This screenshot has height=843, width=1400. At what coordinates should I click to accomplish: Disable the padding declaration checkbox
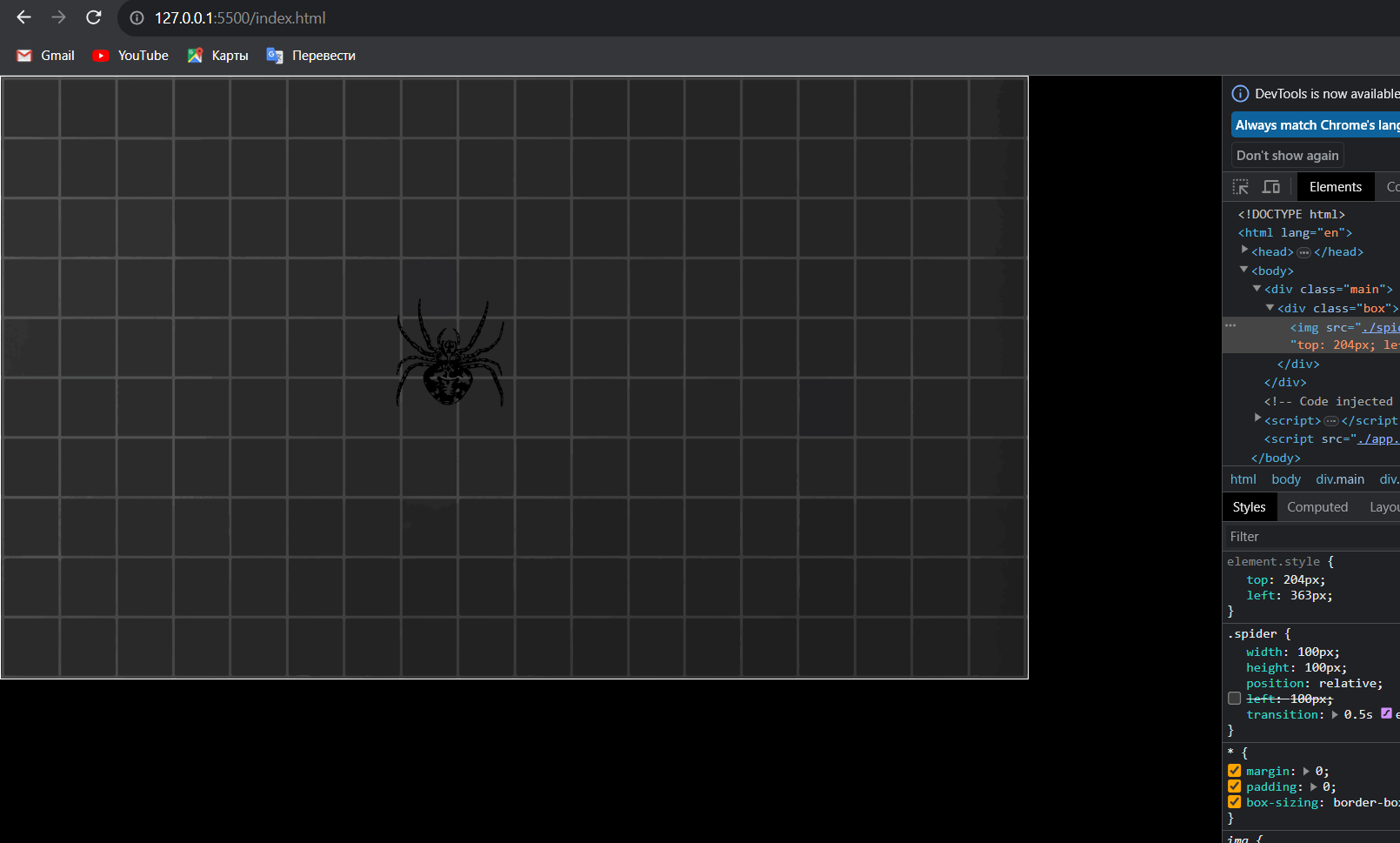[x=1235, y=786]
